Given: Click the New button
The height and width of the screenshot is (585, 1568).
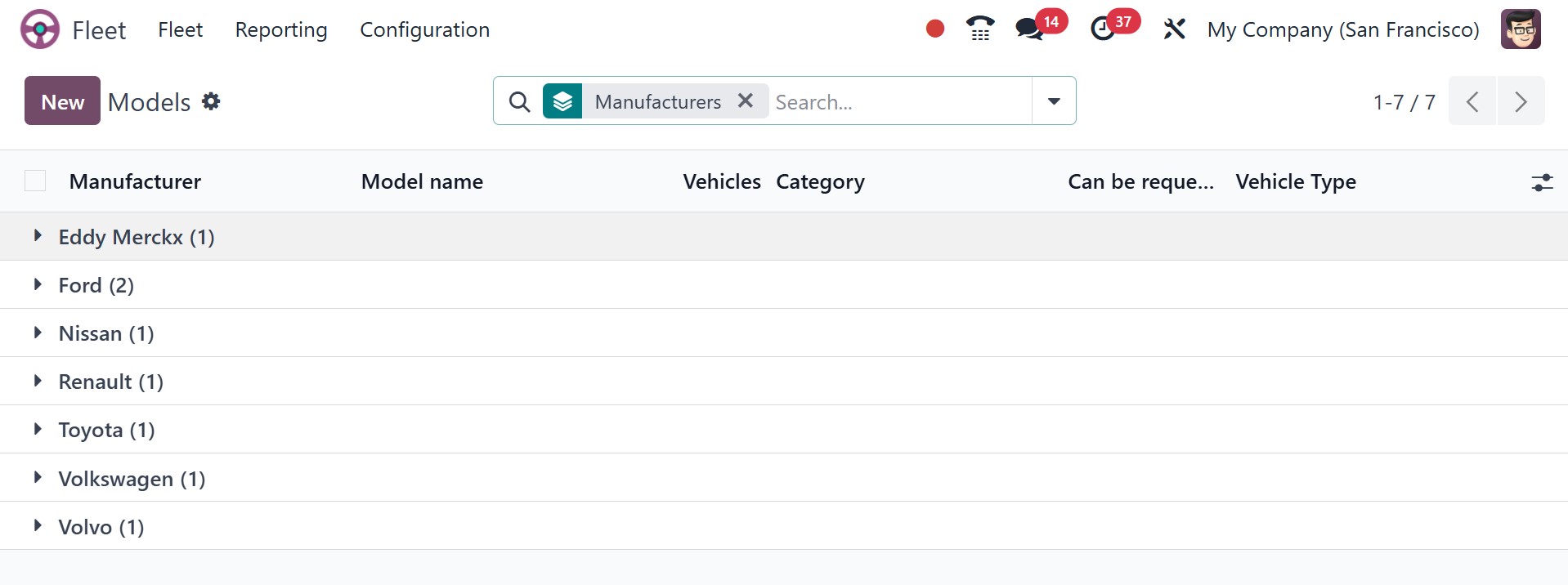Looking at the screenshot, I should pos(62,101).
